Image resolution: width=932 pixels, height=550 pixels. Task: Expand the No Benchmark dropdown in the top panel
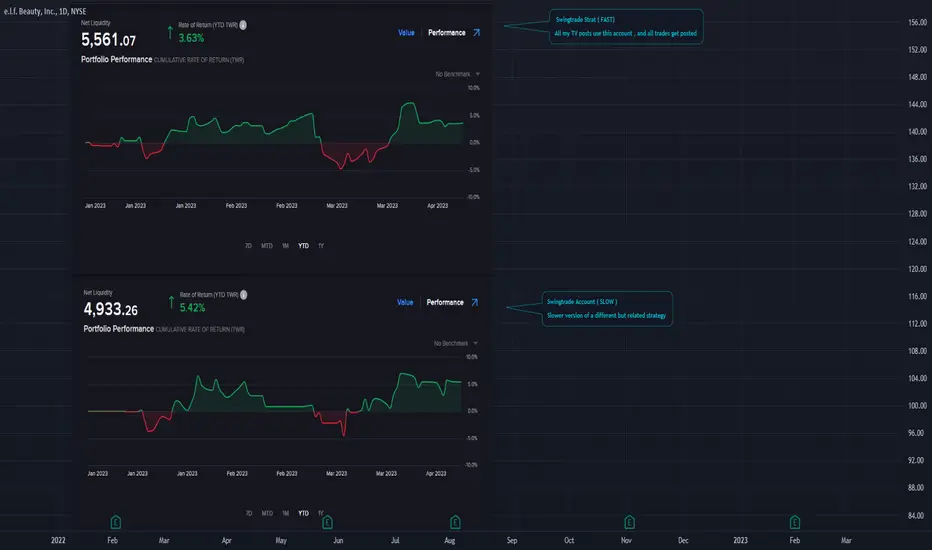(x=458, y=74)
